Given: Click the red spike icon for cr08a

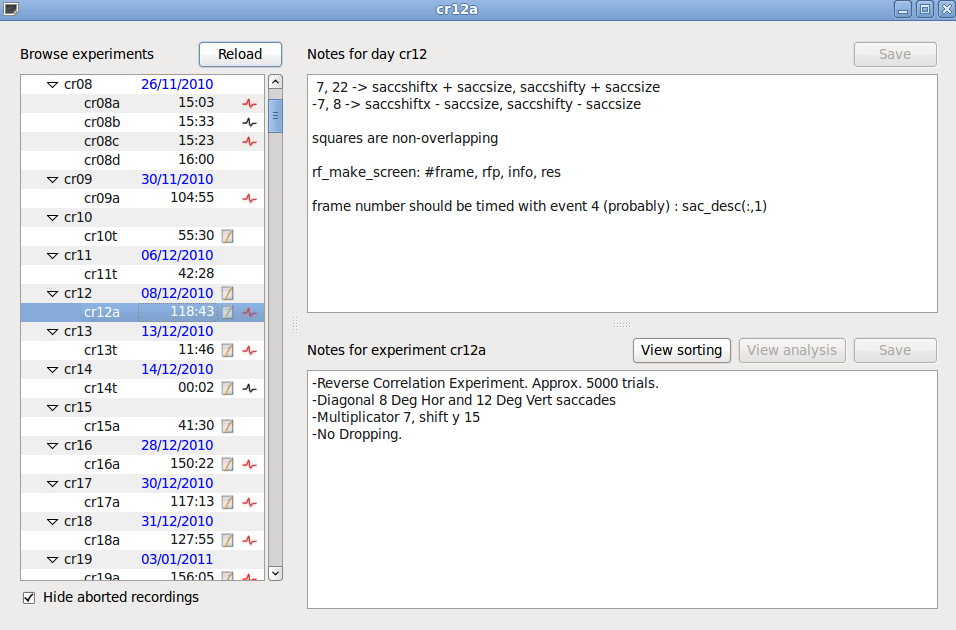Looking at the screenshot, I should coord(249,103).
